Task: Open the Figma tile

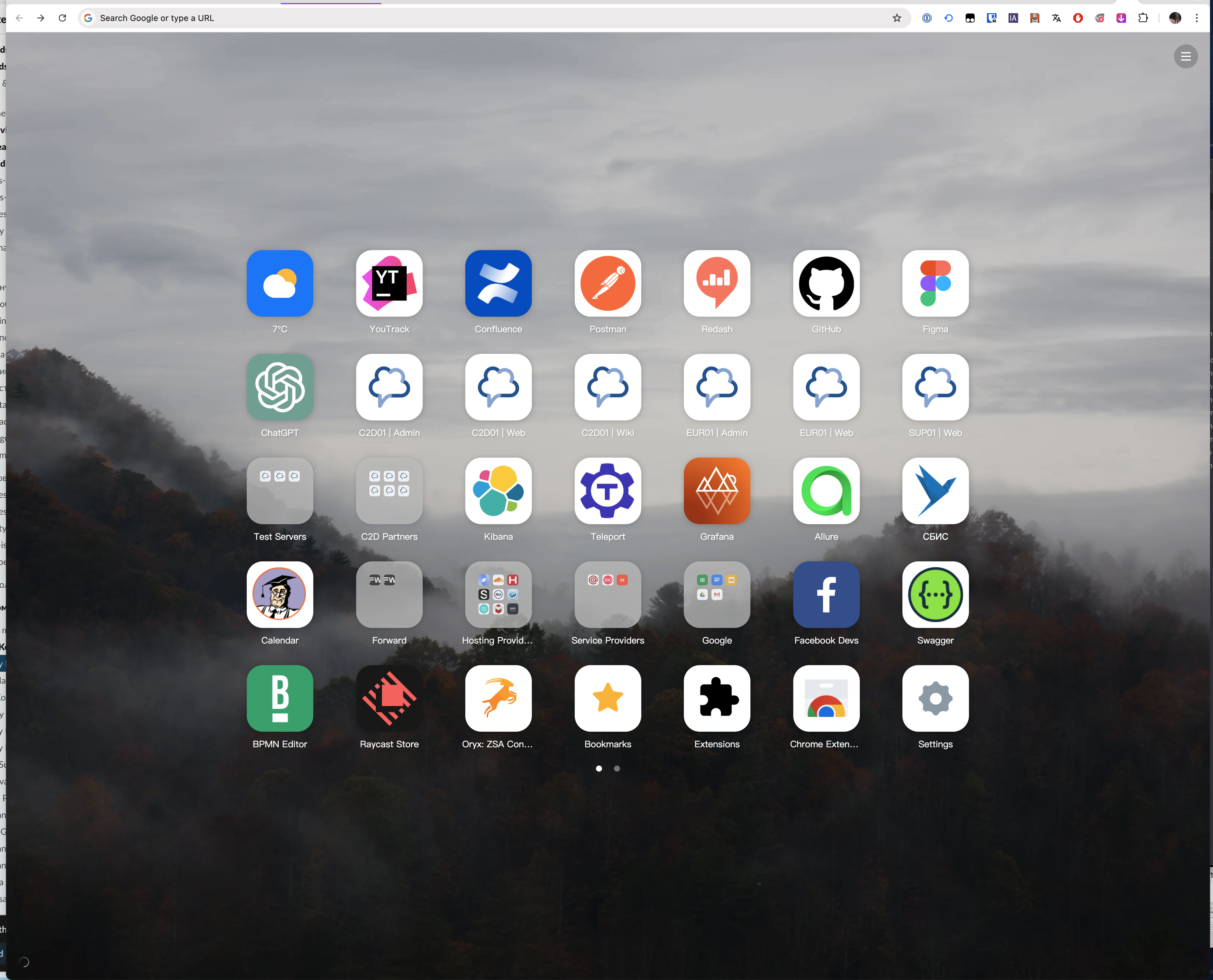Action: point(935,283)
